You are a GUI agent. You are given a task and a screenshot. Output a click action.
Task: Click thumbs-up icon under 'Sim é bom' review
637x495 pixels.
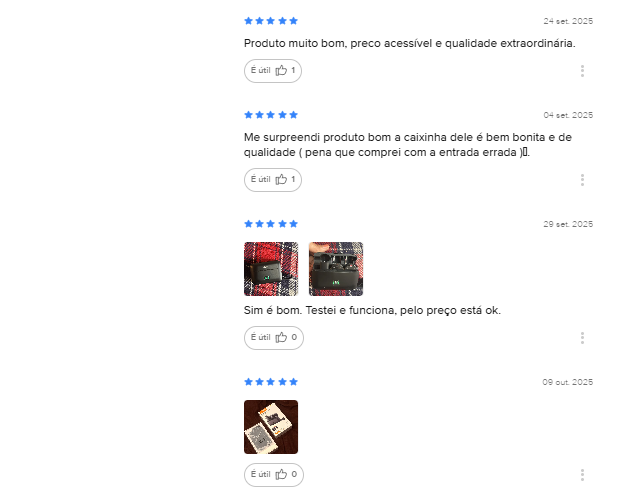pos(281,338)
